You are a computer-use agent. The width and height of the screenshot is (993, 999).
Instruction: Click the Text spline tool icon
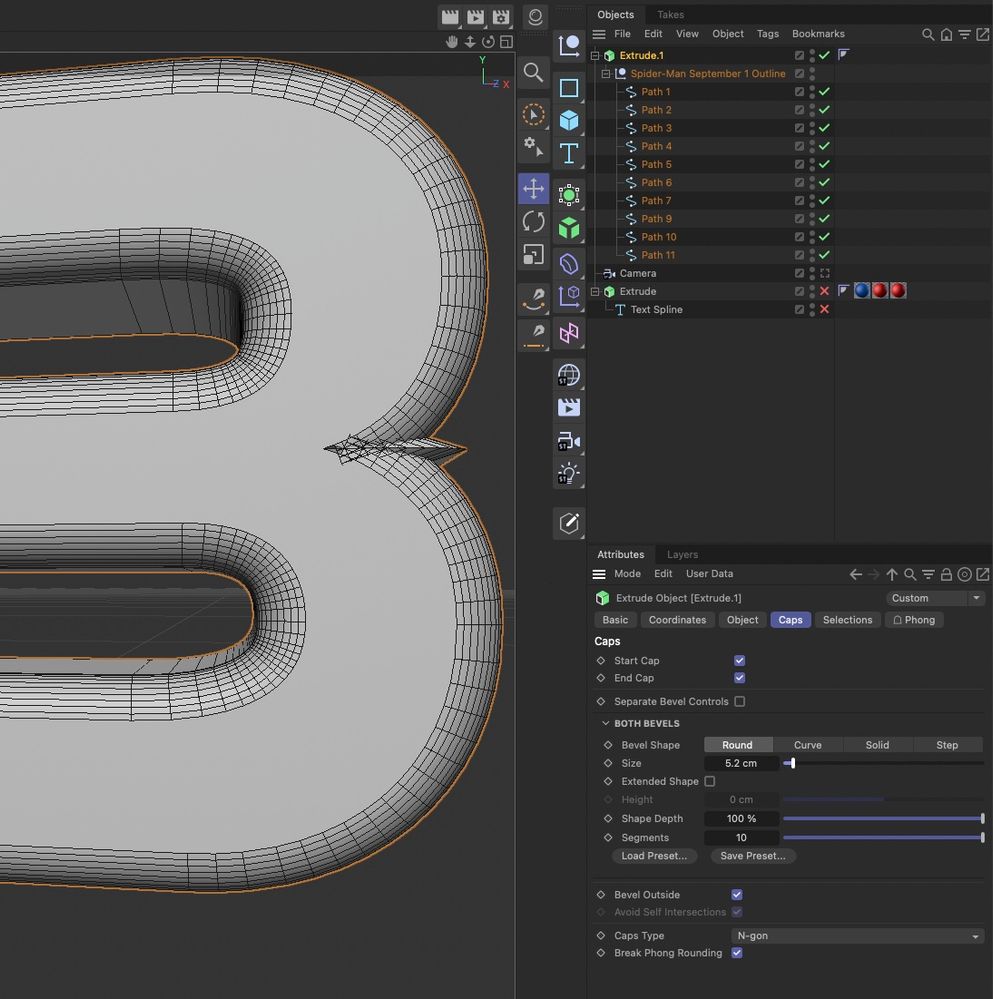click(569, 153)
